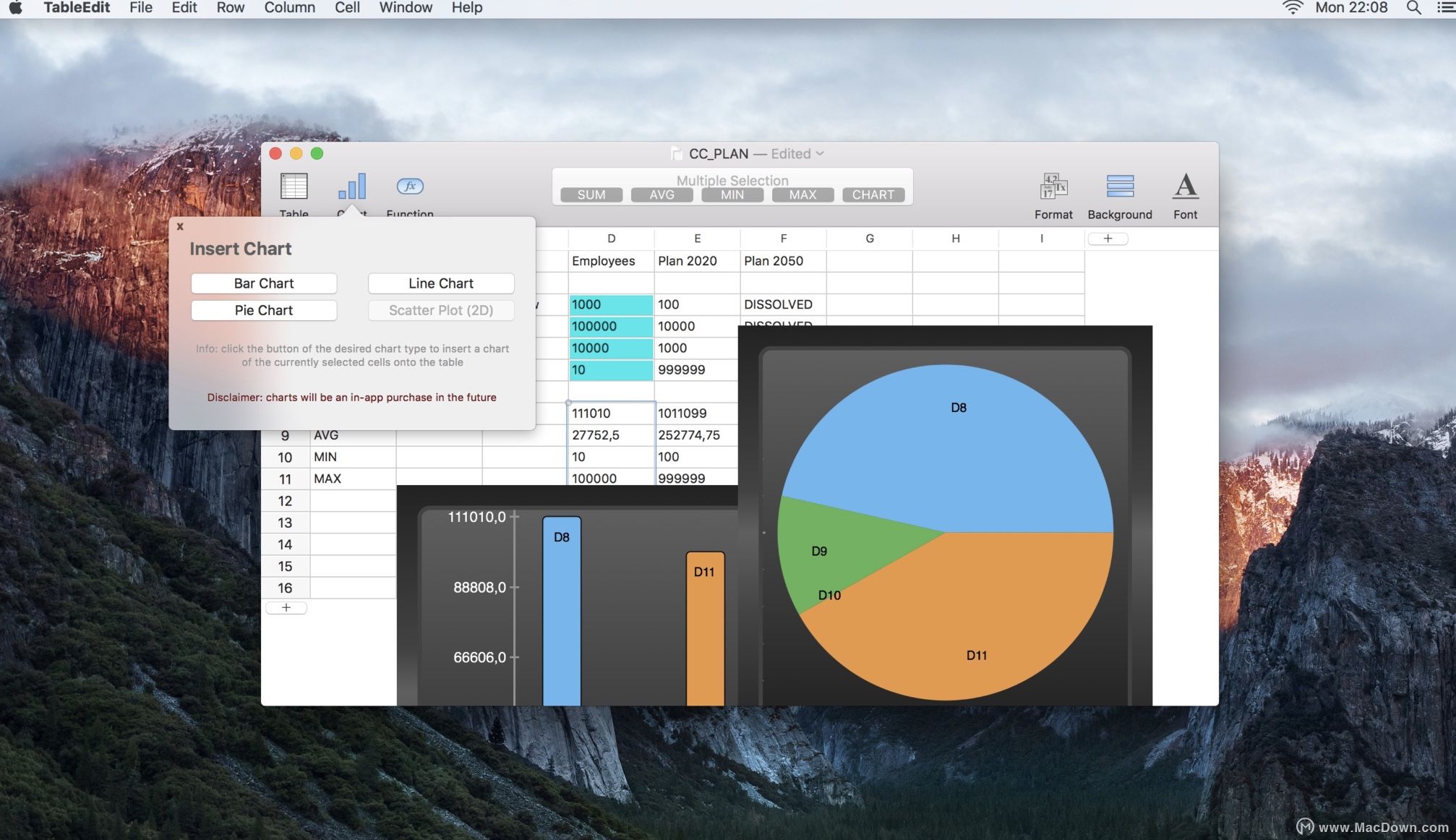
Task: Click the add row plus button
Action: point(285,607)
